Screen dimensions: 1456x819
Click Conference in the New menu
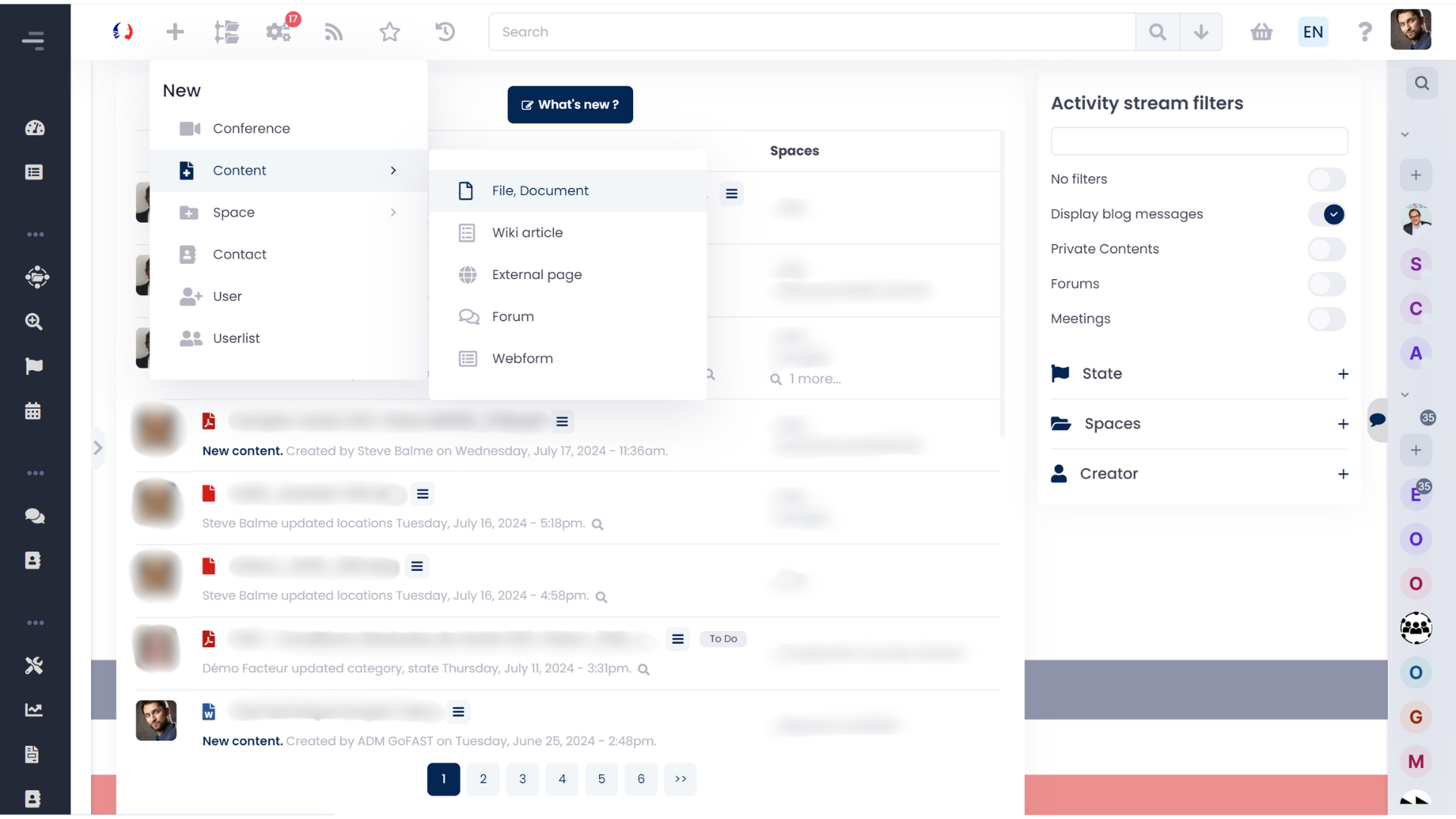[251, 128]
